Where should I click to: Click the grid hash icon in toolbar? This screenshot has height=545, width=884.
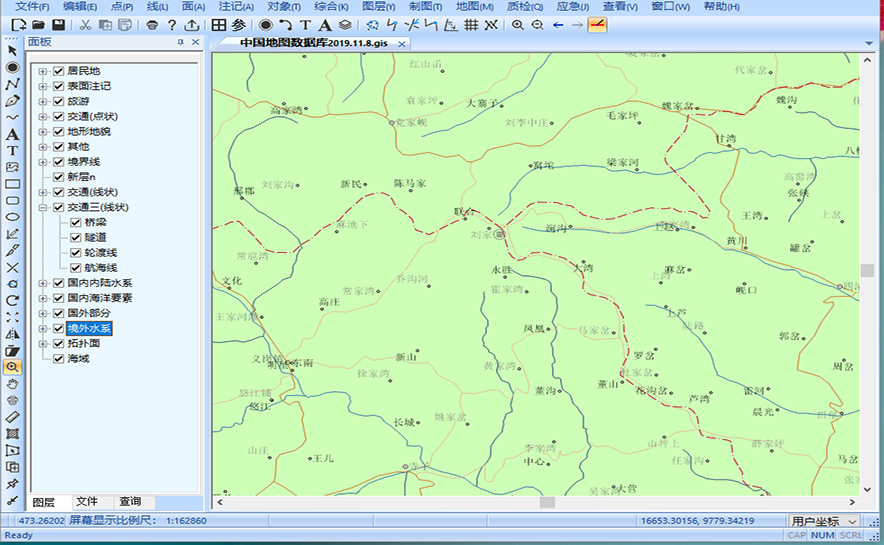(471, 24)
